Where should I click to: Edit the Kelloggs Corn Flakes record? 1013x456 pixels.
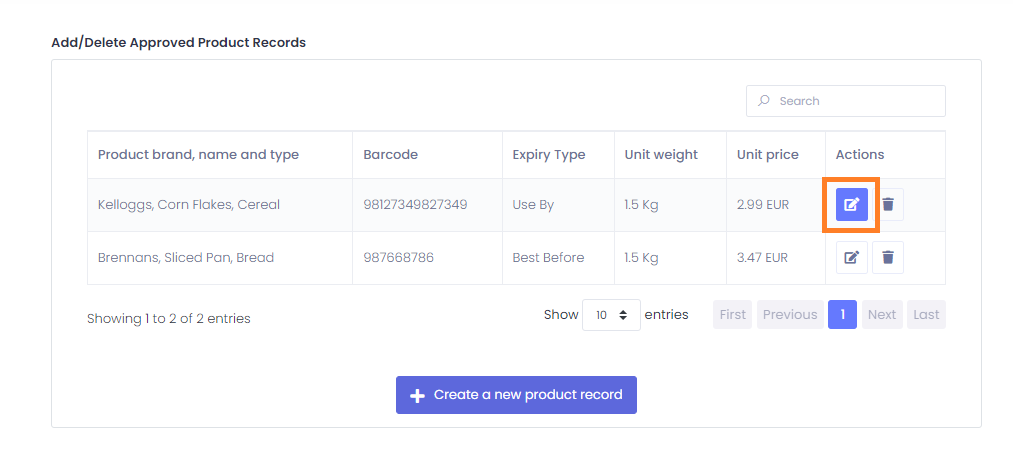851,205
